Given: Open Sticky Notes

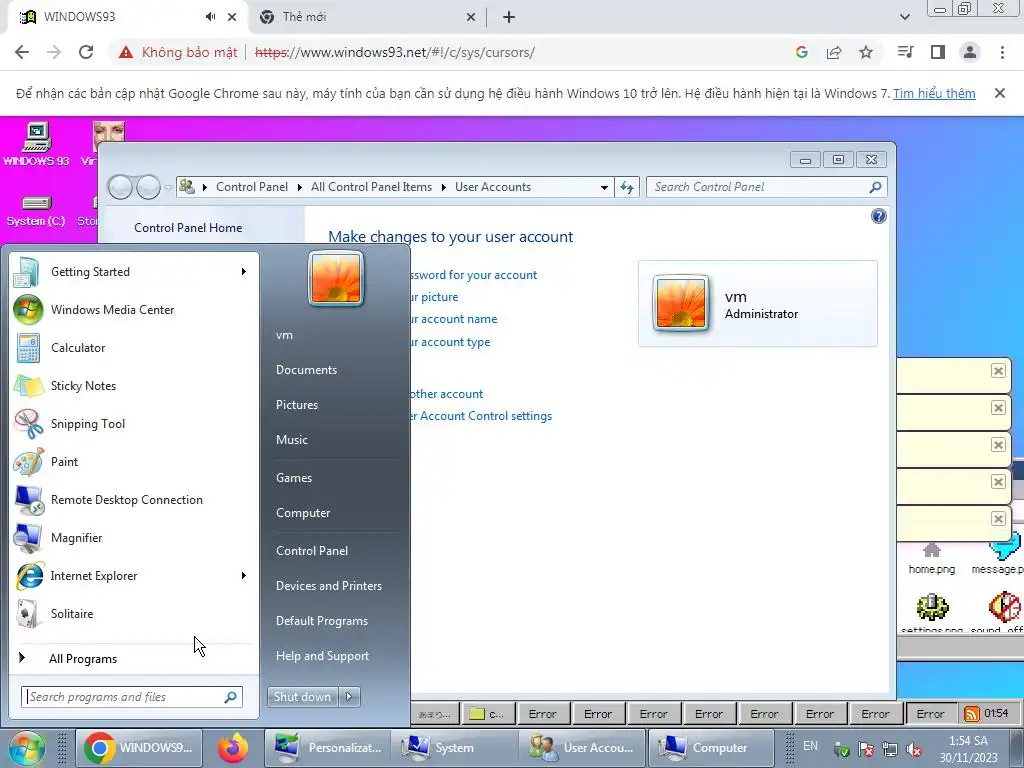Looking at the screenshot, I should tap(134, 385).
